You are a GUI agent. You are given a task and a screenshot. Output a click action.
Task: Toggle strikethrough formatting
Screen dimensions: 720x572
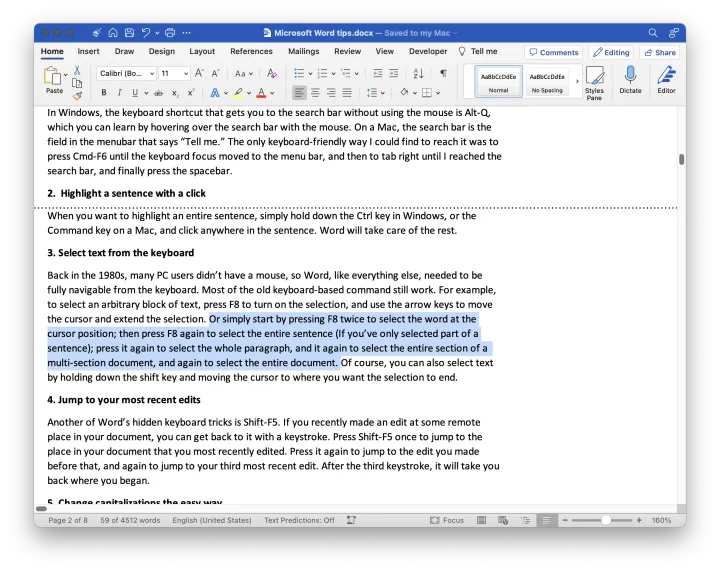(158, 93)
